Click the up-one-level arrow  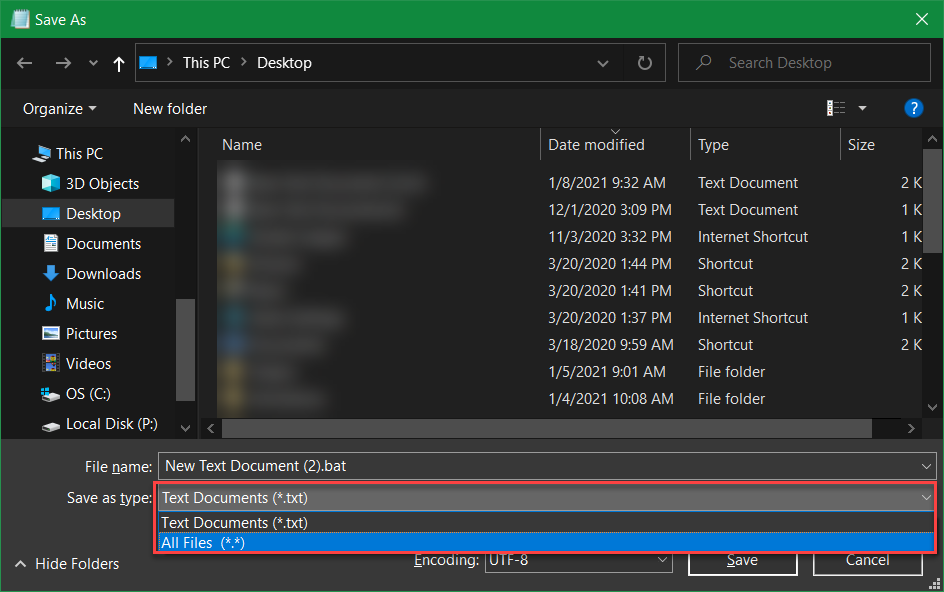pyautogui.click(x=118, y=62)
